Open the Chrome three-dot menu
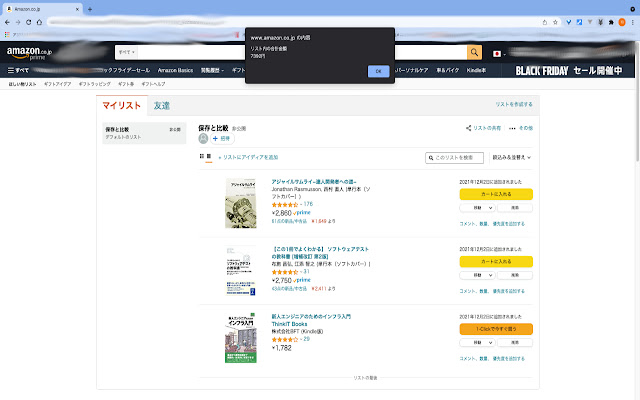 coord(633,22)
